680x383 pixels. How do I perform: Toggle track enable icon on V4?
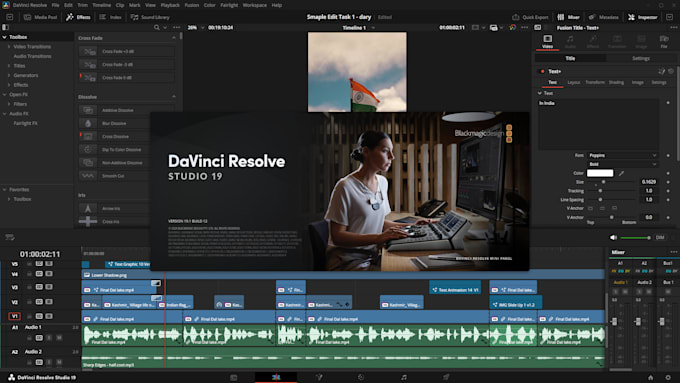tap(49, 274)
